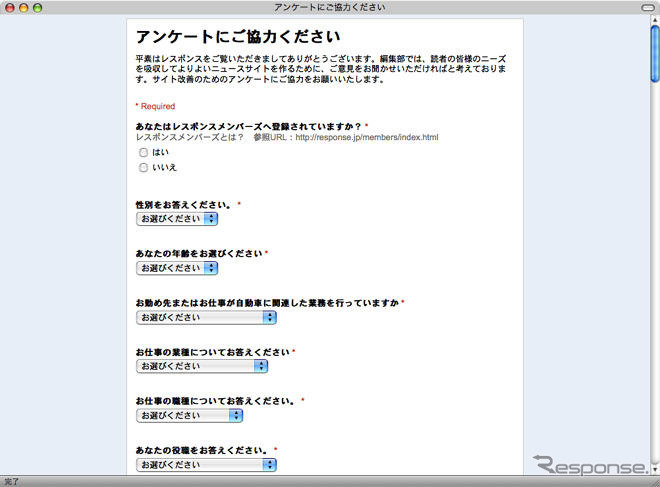Open the あなたの年齢をお選びください dropdown
This screenshot has width=660, height=487.
pos(177,268)
